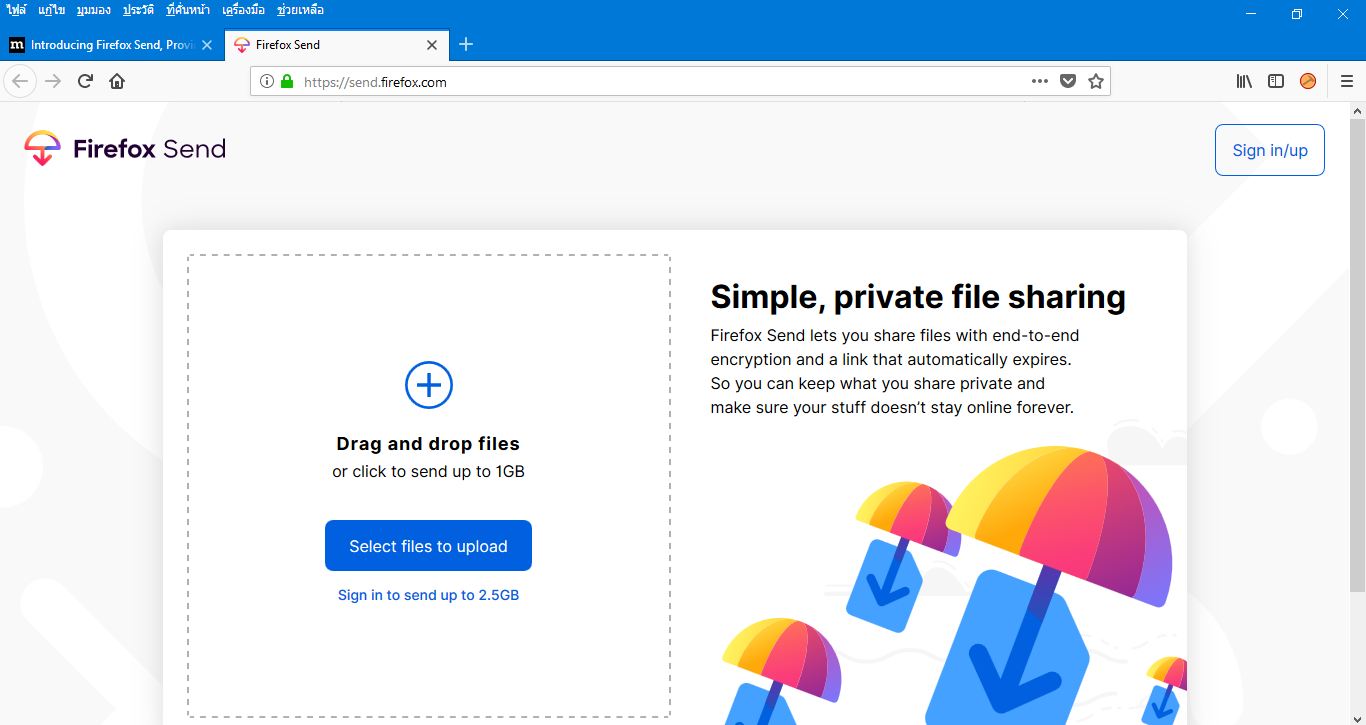
Task: Open the Library icon in toolbar
Action: [x=1244, y=81]
